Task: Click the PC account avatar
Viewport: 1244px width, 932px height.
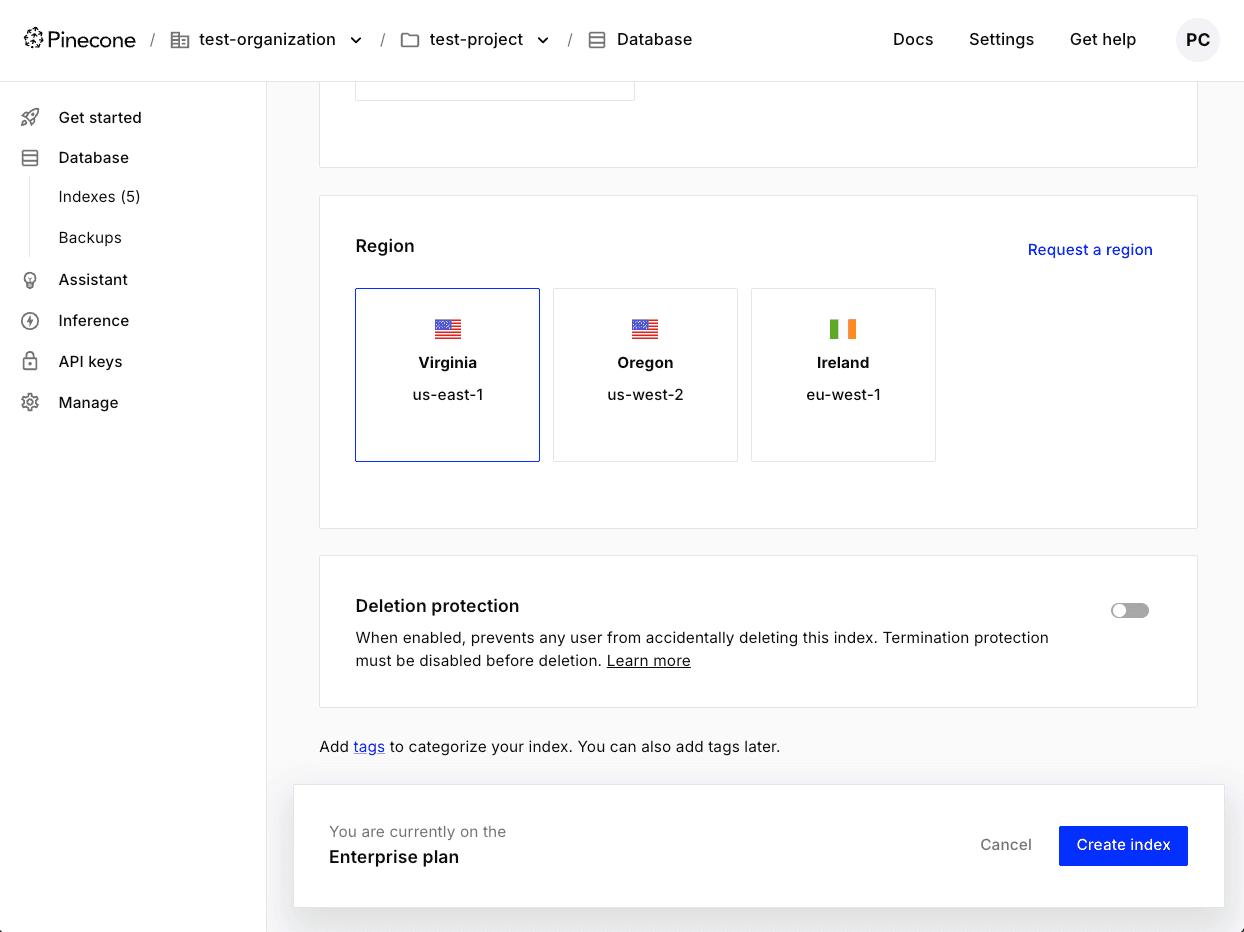Action: (x=1197, y=39)
